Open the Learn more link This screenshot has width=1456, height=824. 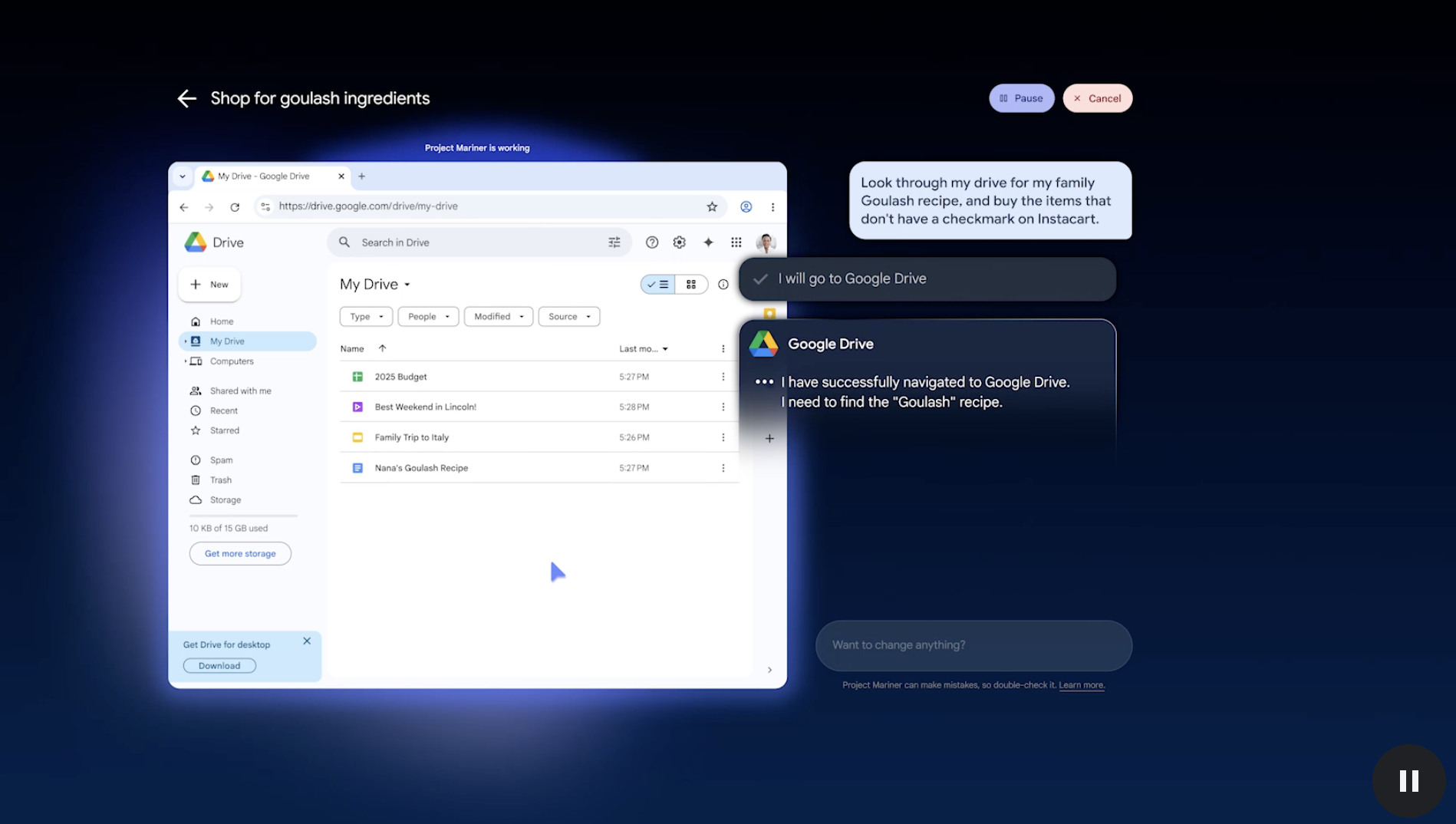(x=1082, y=685)
